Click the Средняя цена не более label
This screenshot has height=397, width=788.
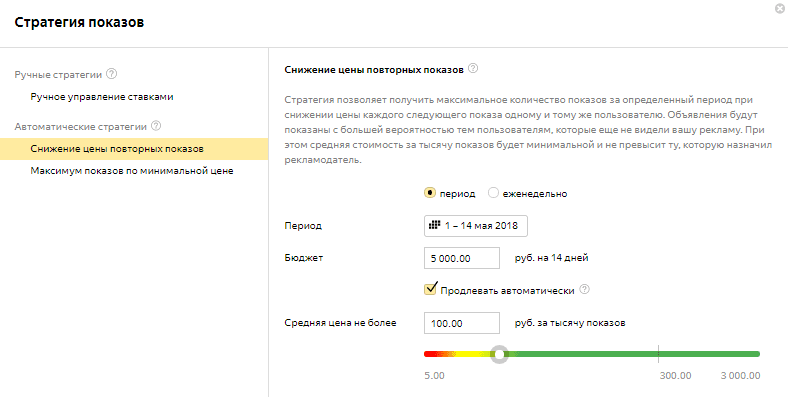click(x=340, y=323)
